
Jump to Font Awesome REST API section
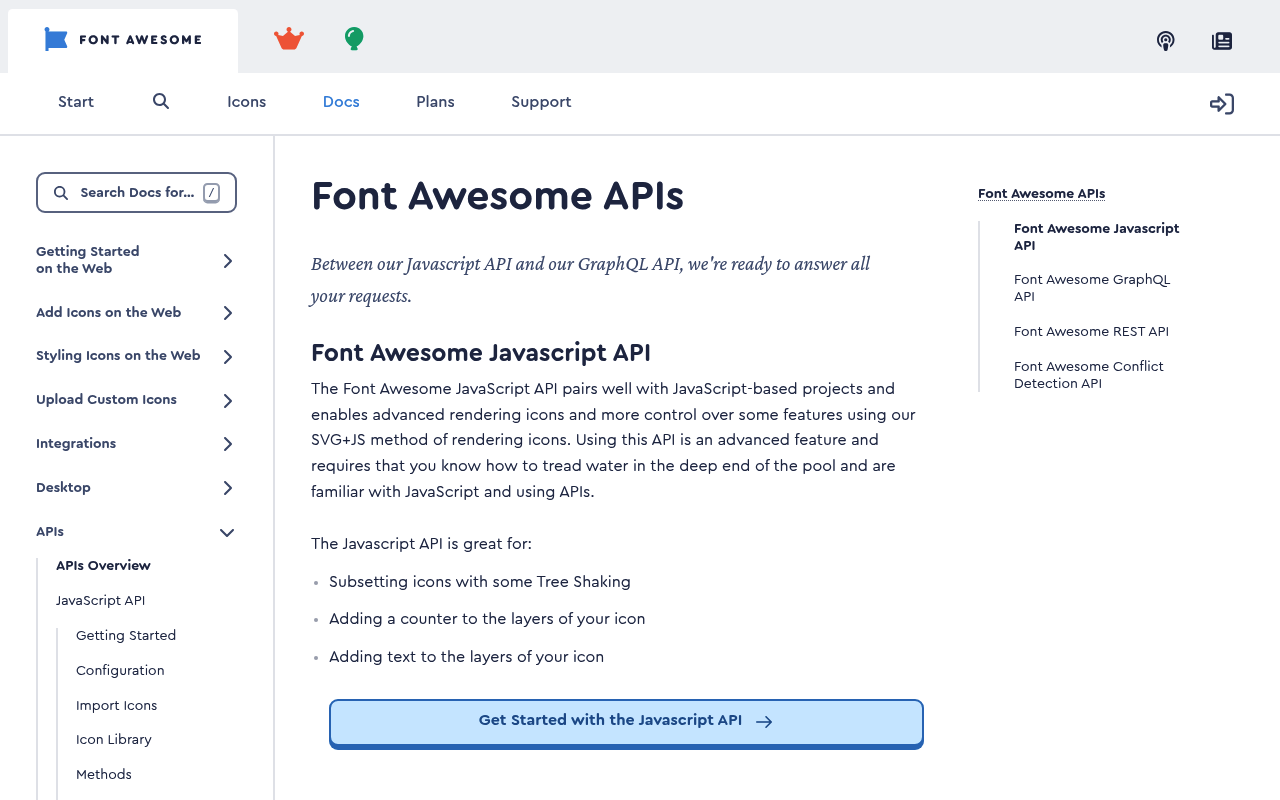1091,332
